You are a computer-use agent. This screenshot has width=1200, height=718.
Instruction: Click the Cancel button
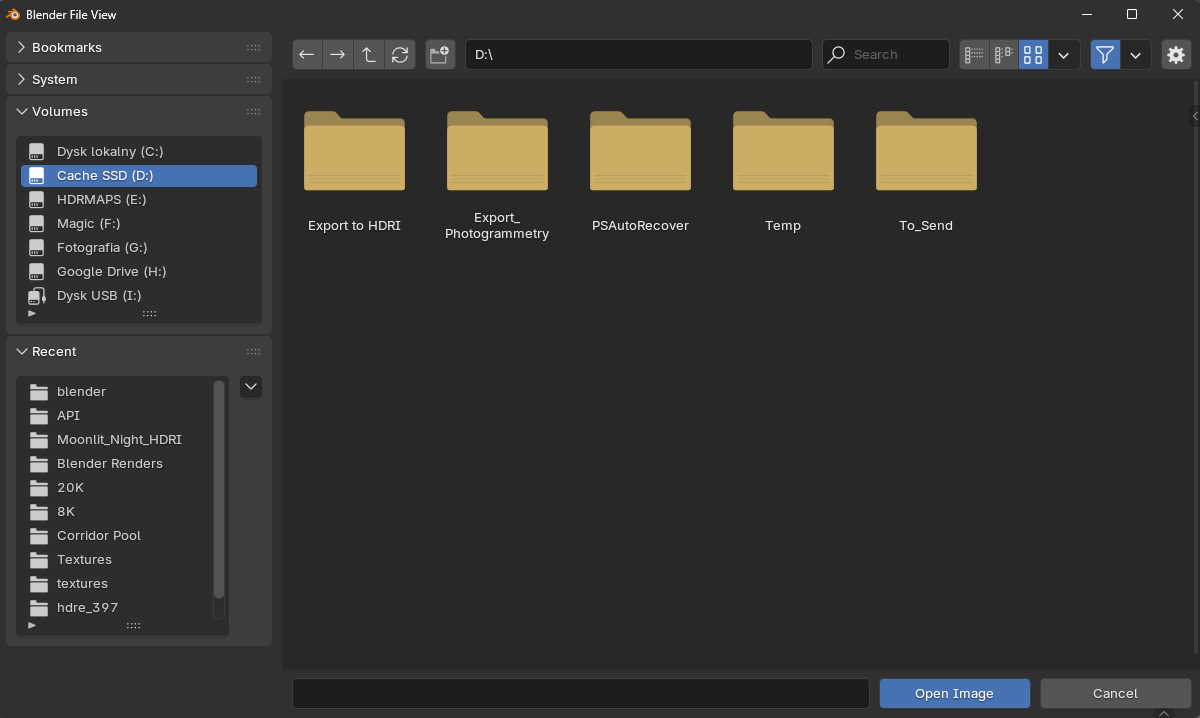[x=1115, y=693]
